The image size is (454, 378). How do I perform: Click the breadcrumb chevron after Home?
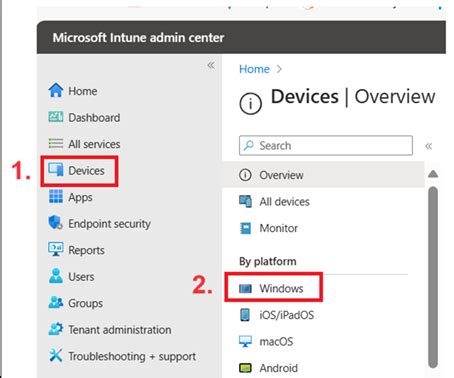click(x=279, y=69)
